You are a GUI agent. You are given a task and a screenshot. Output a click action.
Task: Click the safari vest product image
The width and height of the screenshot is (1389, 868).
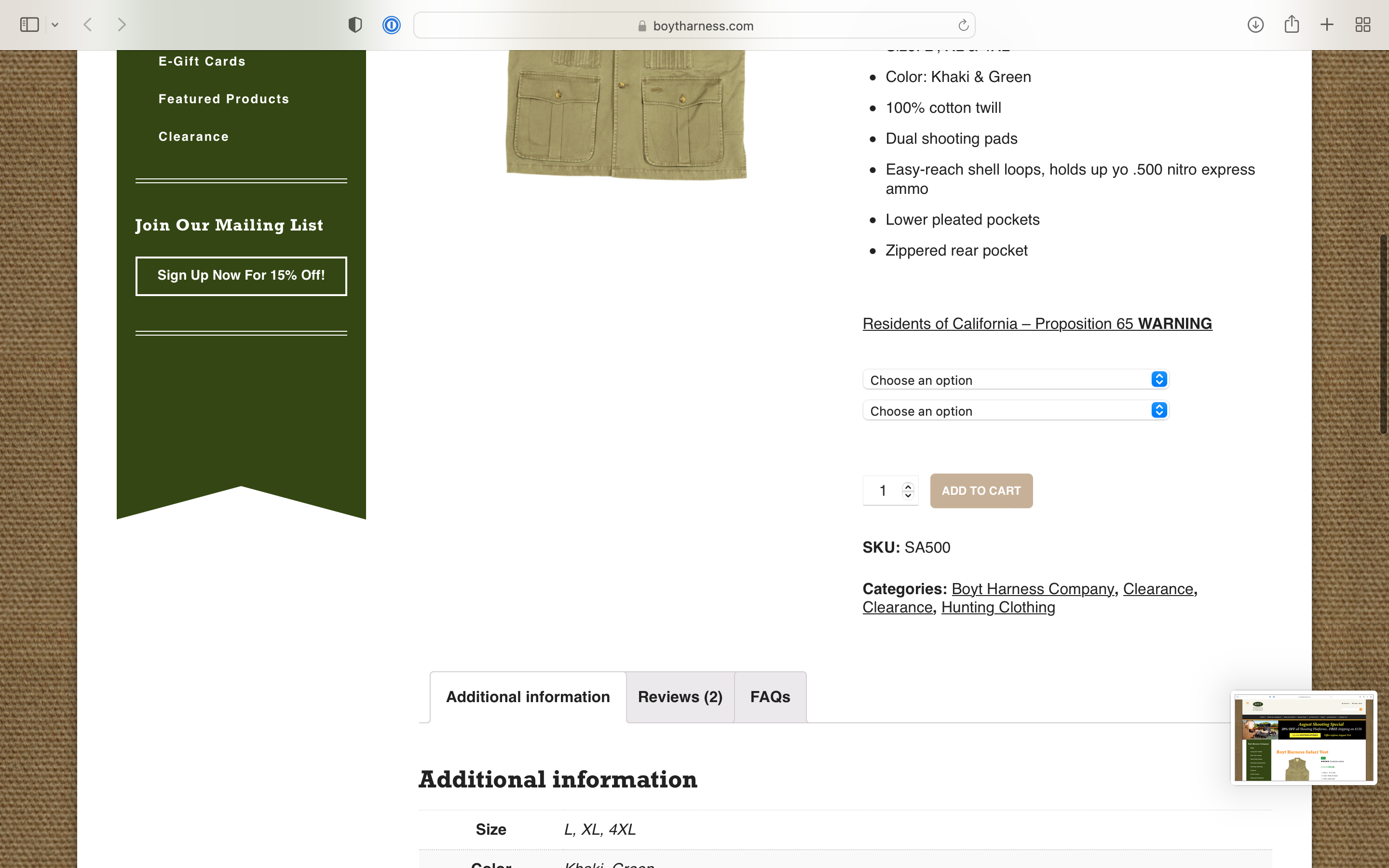tap(626, 115)
